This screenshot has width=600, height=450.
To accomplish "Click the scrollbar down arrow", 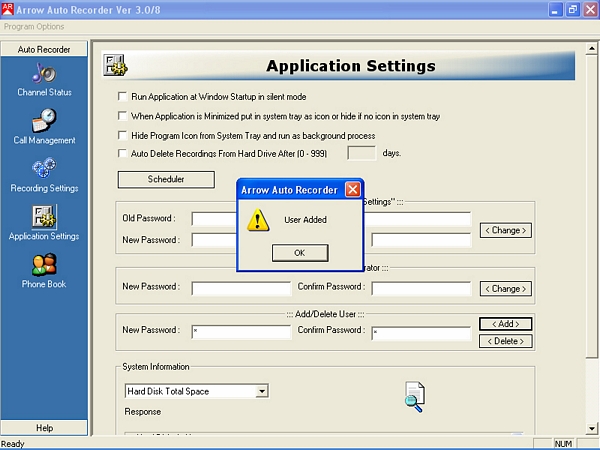I will pos(592,429).
